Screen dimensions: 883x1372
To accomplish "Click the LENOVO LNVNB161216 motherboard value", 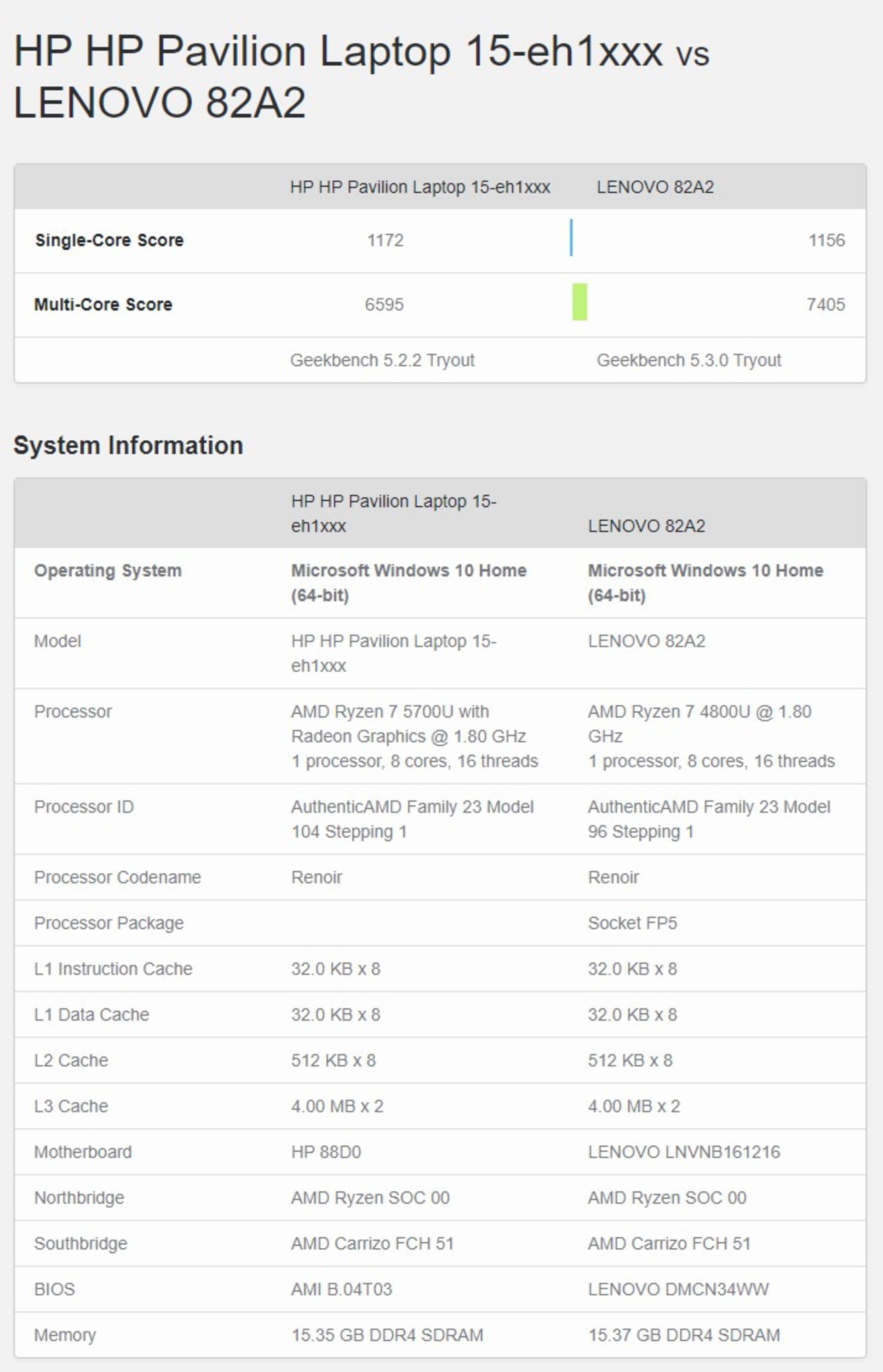I will pyautogui.click(x=684, y=1152).
